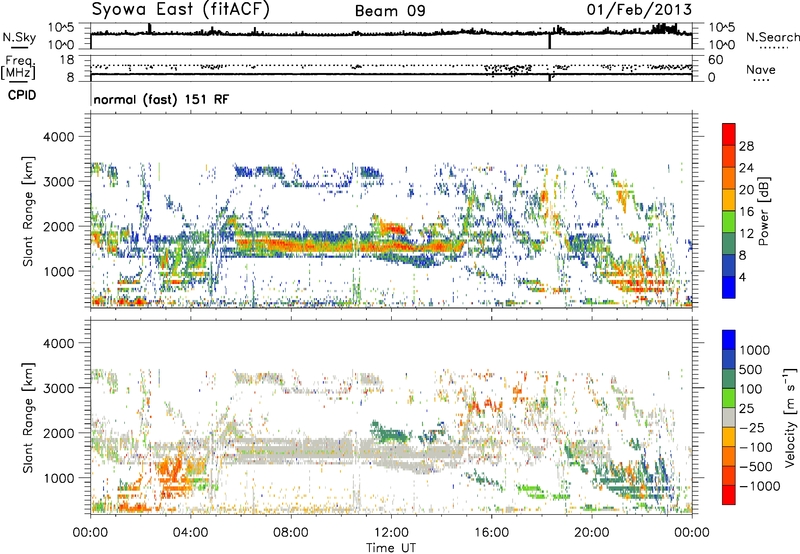Pick the blue top segment of Velocity color bar
800x554 pixels.
[729, 339]
